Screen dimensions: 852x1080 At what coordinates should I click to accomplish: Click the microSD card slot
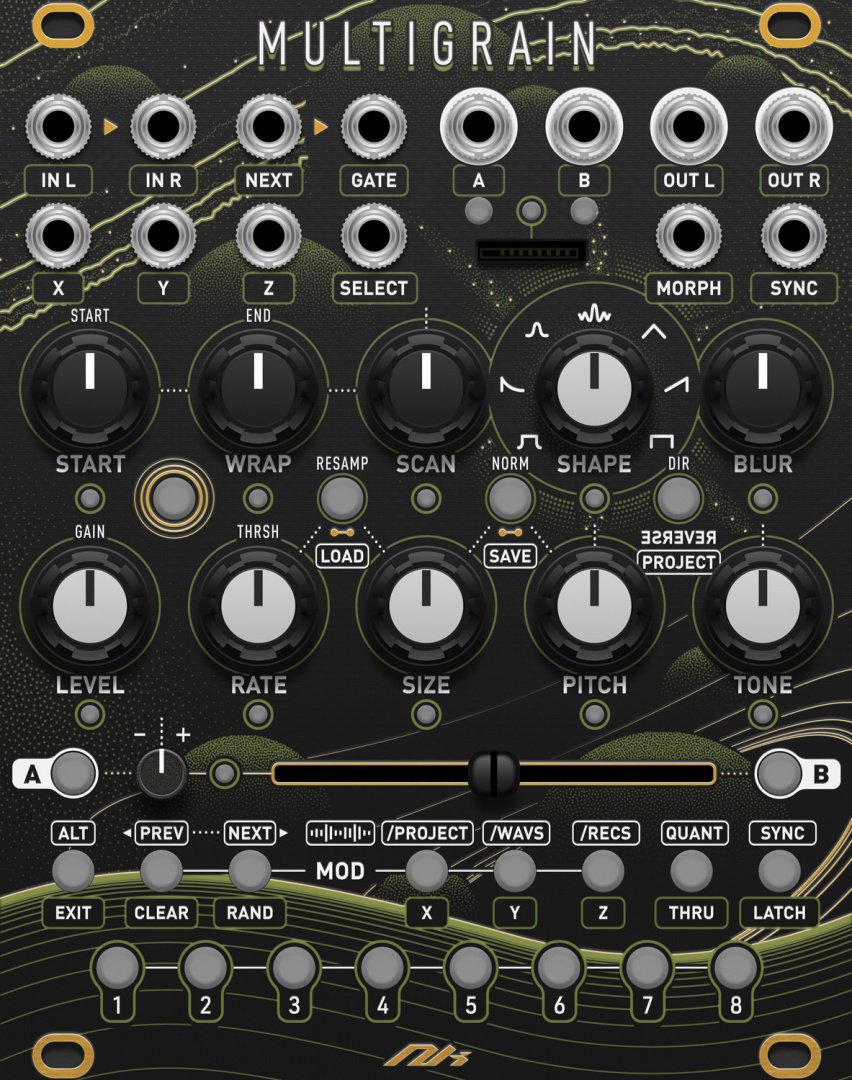pyautogui.click(x=531, y=251)
